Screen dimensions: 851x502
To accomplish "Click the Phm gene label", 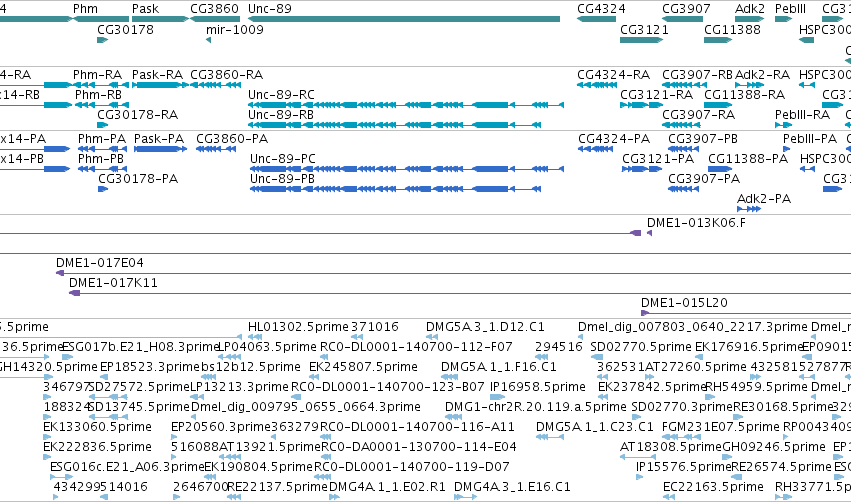I will (85, 9).
